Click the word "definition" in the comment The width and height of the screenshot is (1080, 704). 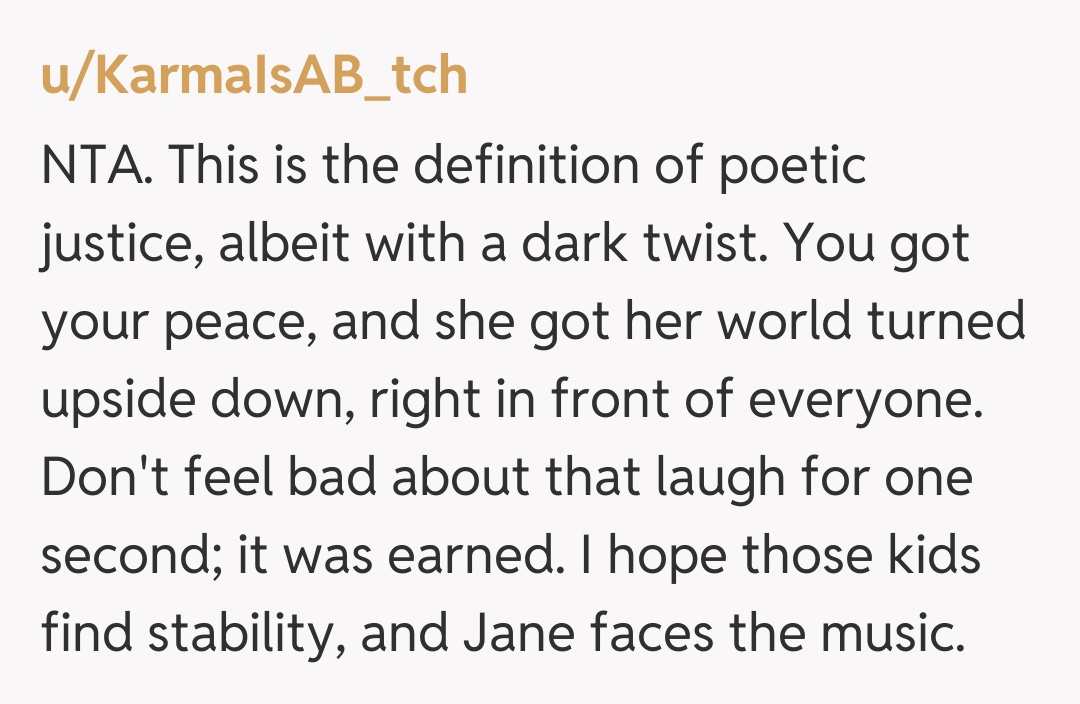pos(527,166)
